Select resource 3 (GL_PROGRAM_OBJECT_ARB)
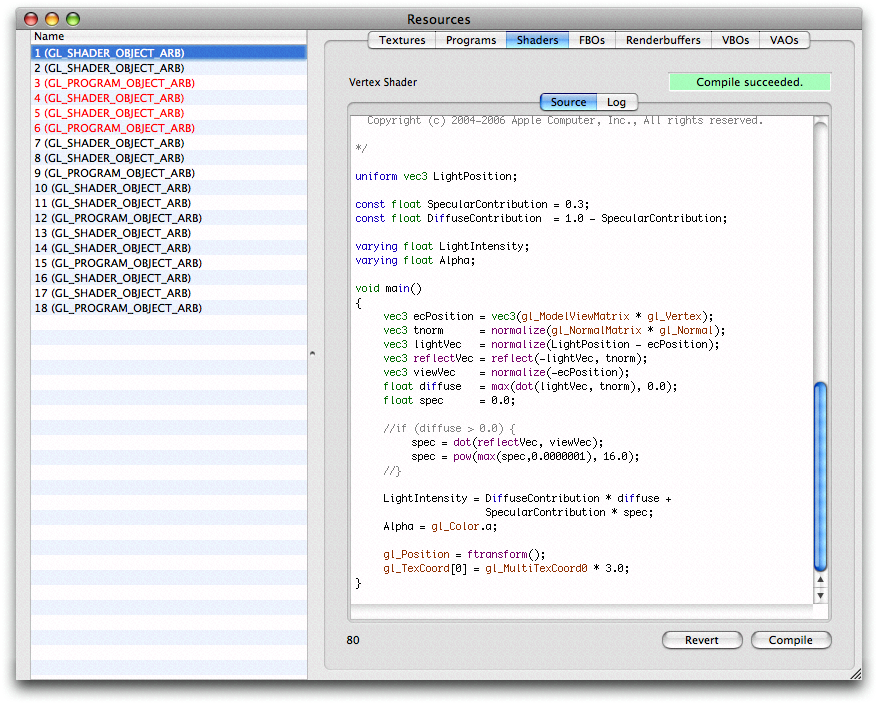 [x=115, y=83]
